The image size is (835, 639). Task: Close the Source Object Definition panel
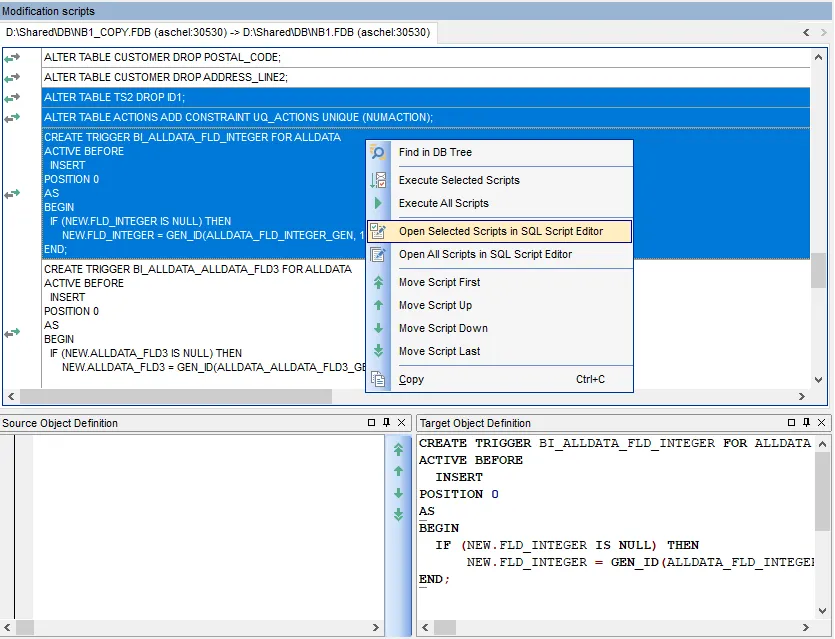[x=402, y=423]
